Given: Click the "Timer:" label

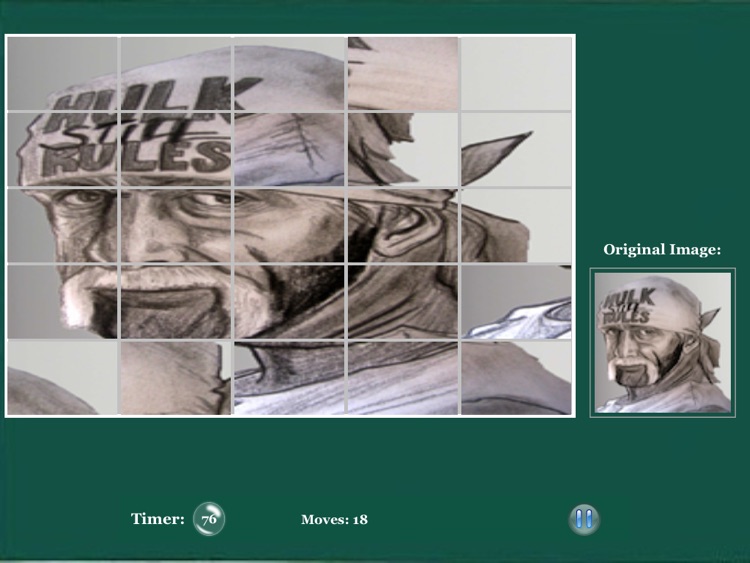Looking at the screenshot, I should click(158, 519).
